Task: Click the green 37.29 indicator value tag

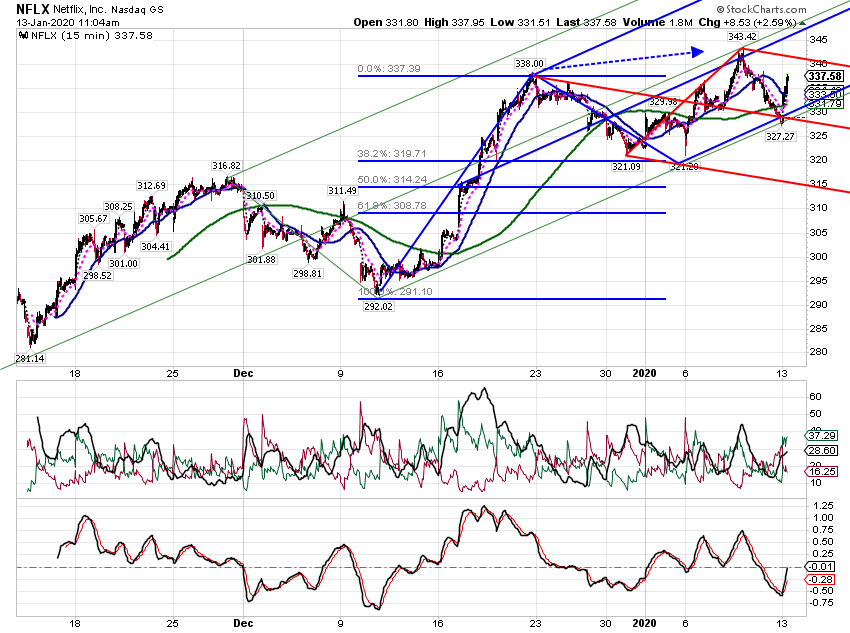Action: point(822,436)
